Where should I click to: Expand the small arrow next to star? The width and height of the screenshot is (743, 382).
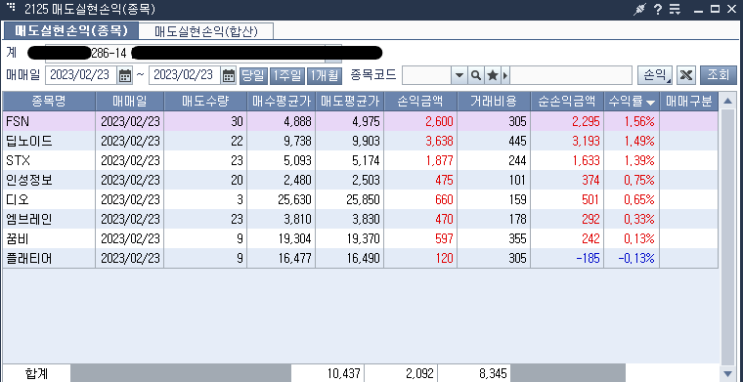(505, 75)
